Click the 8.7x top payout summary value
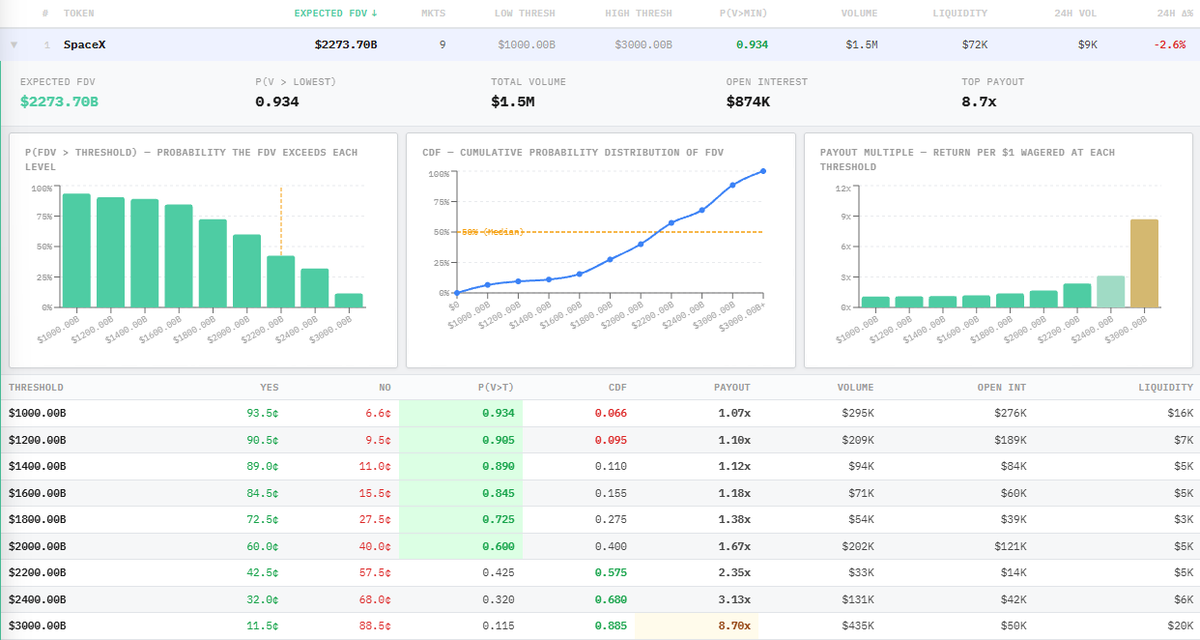Viewport: 1200px width, 640px height. click(979, 101)
